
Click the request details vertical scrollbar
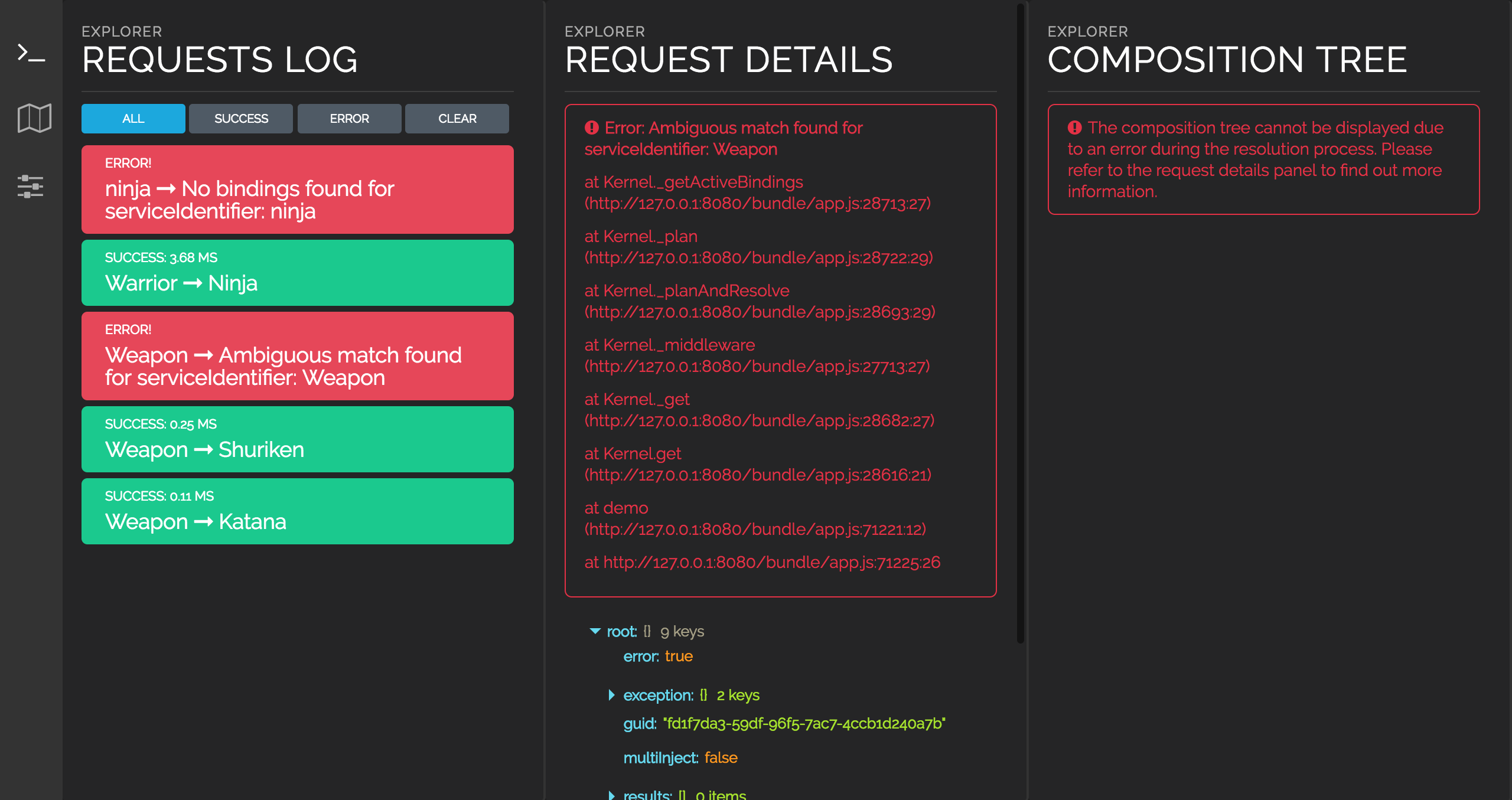[x=1020, y=325]
